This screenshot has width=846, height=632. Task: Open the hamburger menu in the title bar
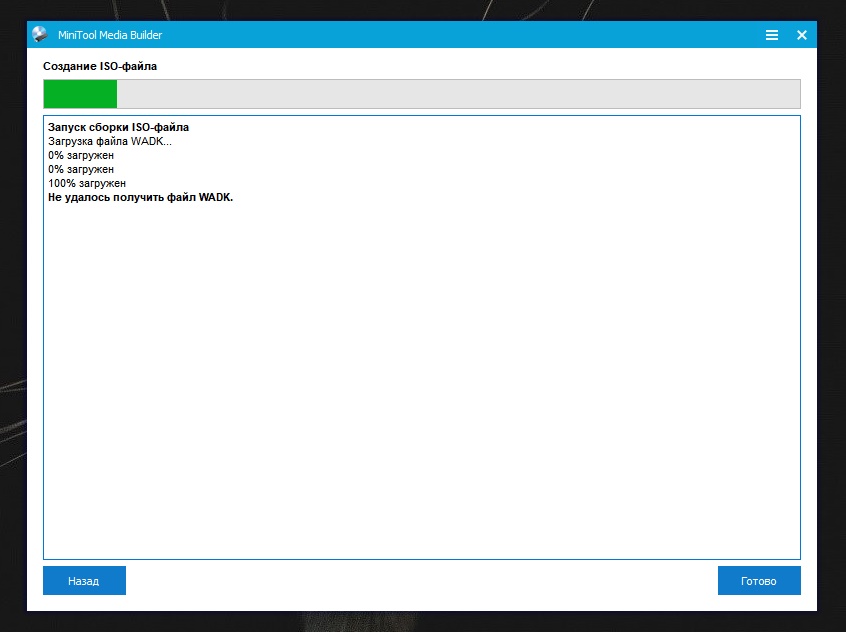pos(772,35)
